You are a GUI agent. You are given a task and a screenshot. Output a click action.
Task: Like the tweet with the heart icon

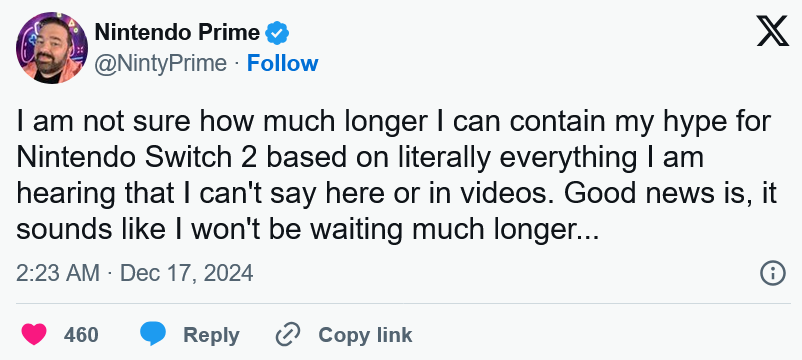34,335
